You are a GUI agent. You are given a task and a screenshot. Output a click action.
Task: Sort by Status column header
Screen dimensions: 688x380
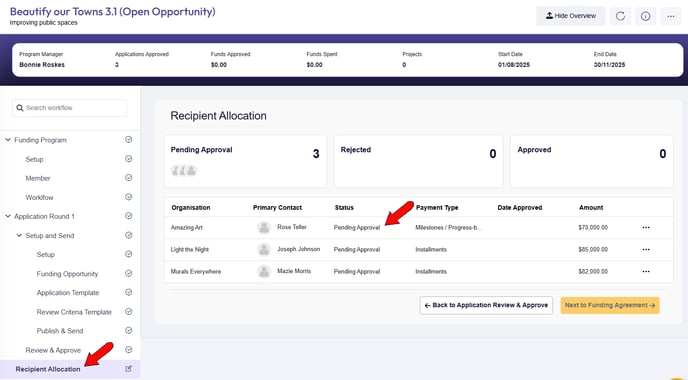344,208
